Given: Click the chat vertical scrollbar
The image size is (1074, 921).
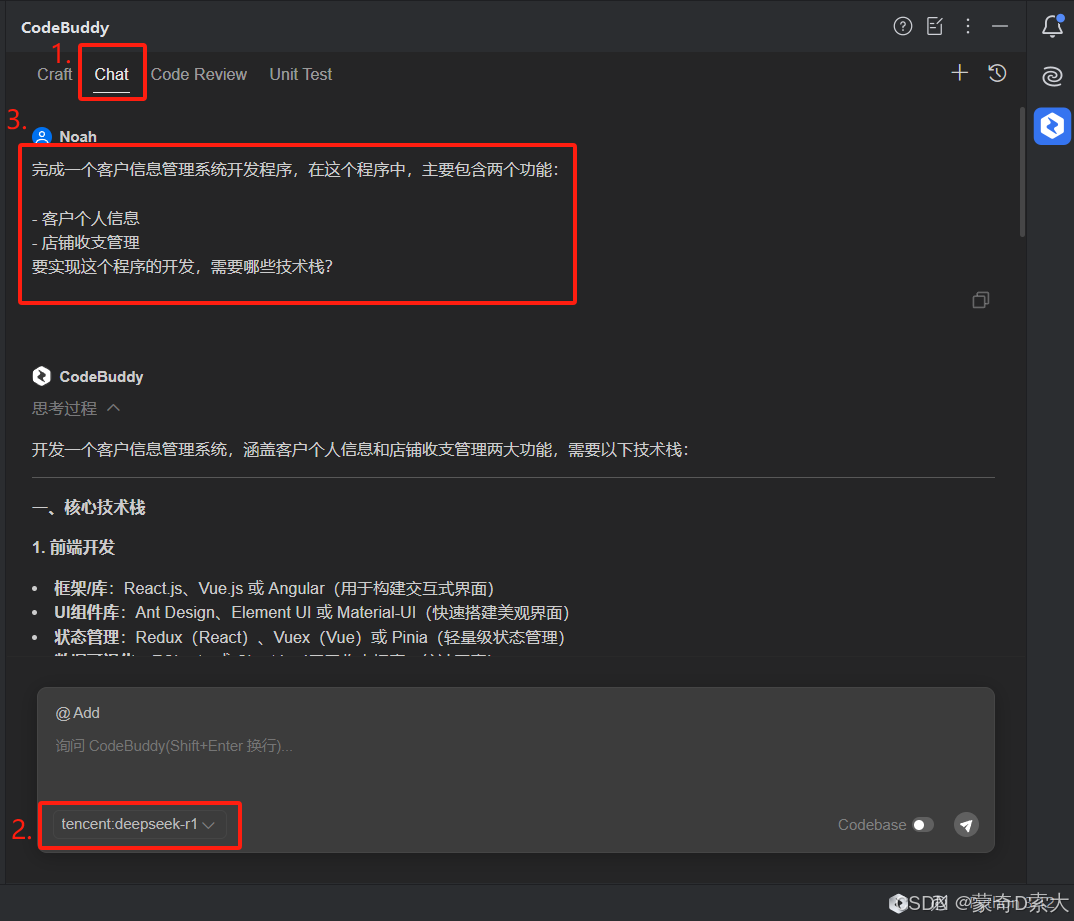Looking at the screenshot, I should (x=1022, y=173).
